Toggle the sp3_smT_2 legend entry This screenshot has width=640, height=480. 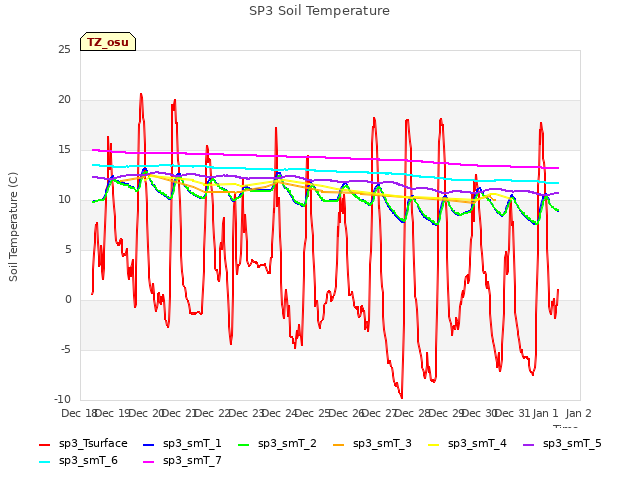coord(277,443)
